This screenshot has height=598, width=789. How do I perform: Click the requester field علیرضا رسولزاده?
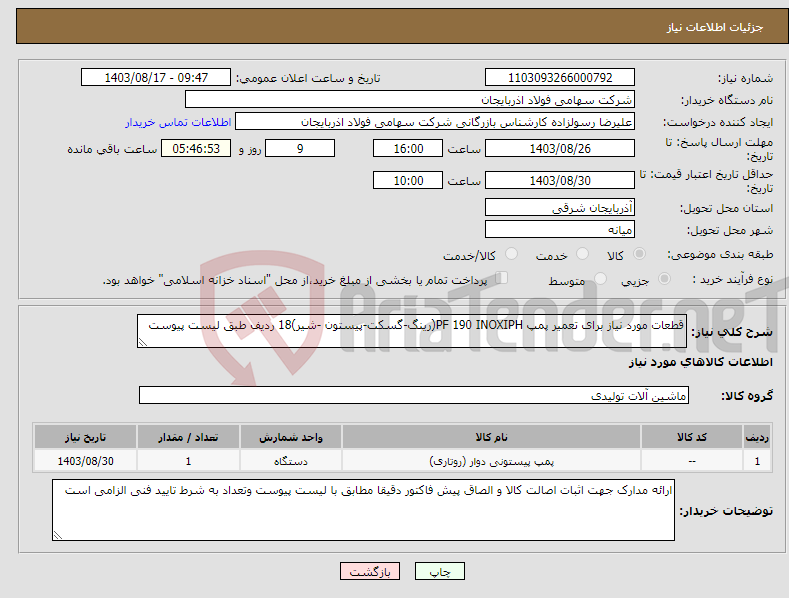435,122
